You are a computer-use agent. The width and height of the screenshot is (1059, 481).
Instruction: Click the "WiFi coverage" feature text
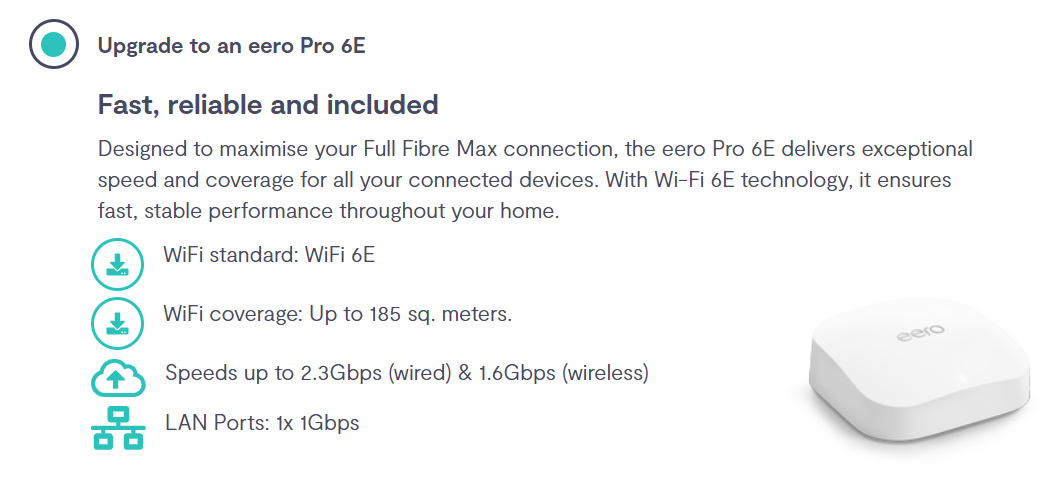(x=228, y=314)
